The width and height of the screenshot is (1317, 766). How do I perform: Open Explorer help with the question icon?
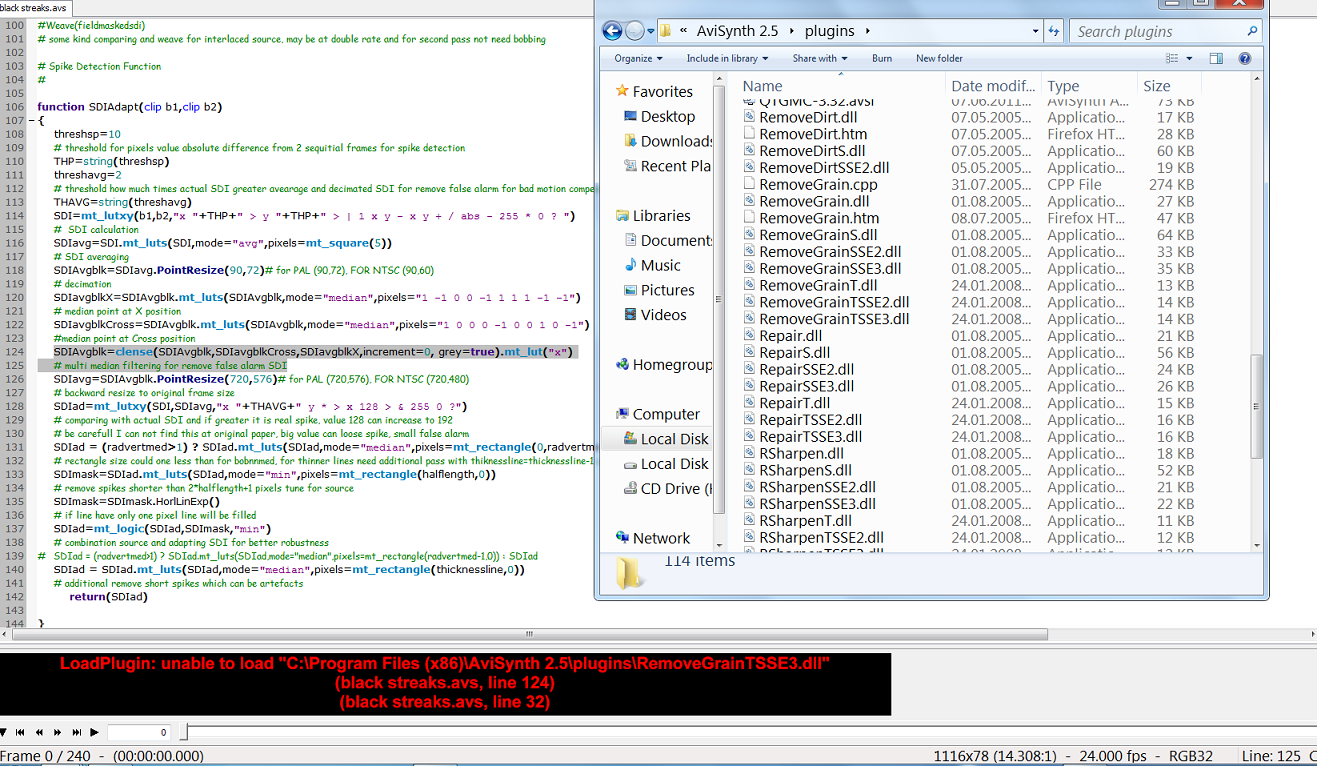[x=1245, y=59]
